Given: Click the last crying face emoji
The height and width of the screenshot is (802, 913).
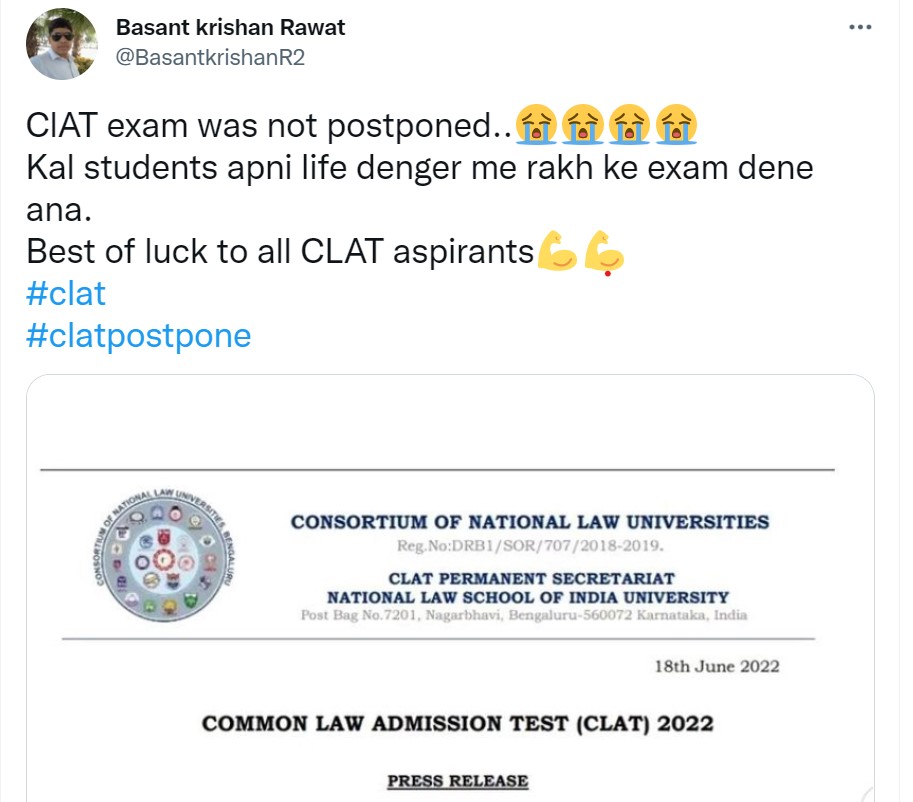Looking at the screenshot, I should coord(677,128).
